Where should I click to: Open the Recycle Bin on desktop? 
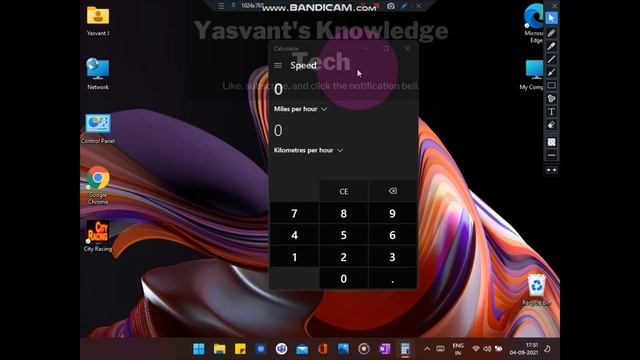[x=537, y=290]
